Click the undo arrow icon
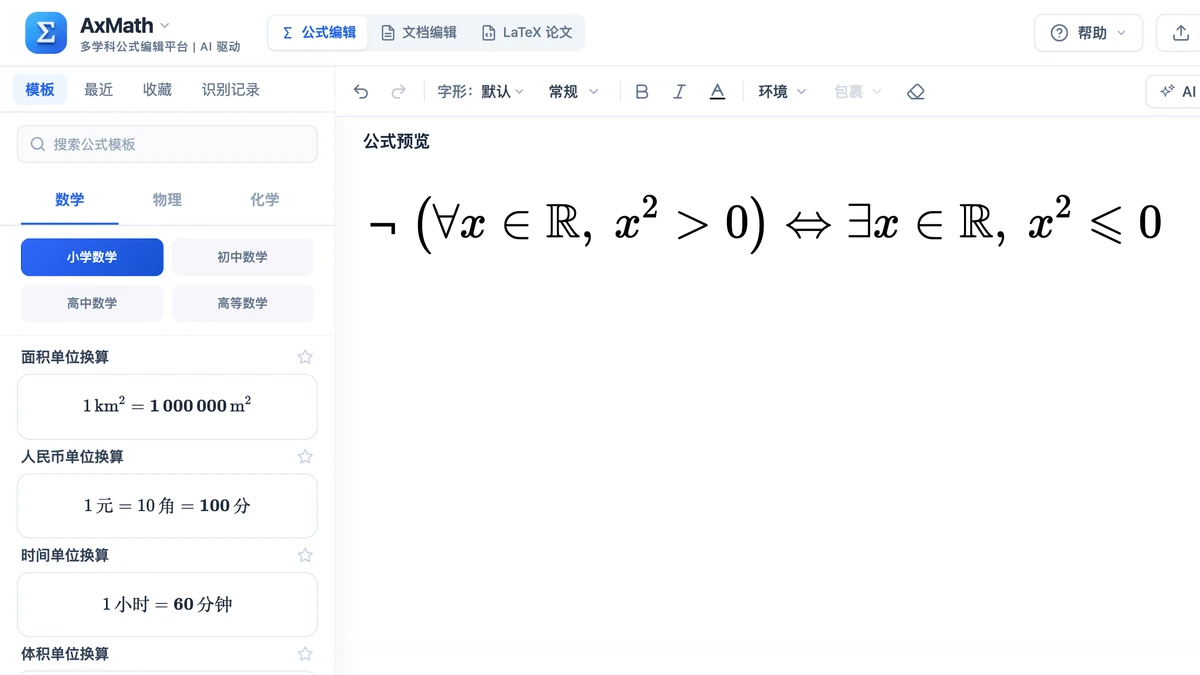This screenshot has height=675, width=1200. click(x=361, y=92)
